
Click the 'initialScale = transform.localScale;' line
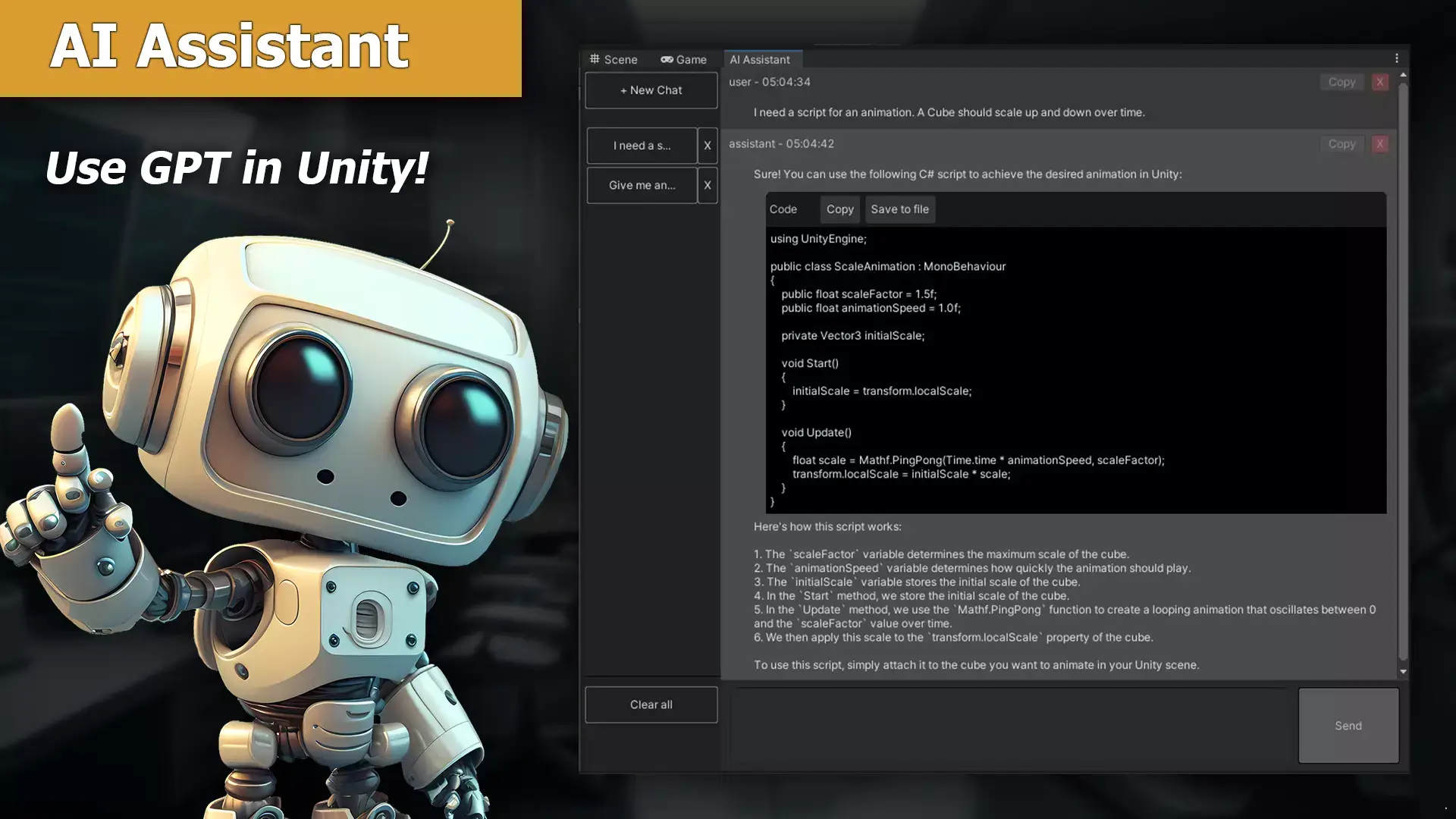click(882, 391)
